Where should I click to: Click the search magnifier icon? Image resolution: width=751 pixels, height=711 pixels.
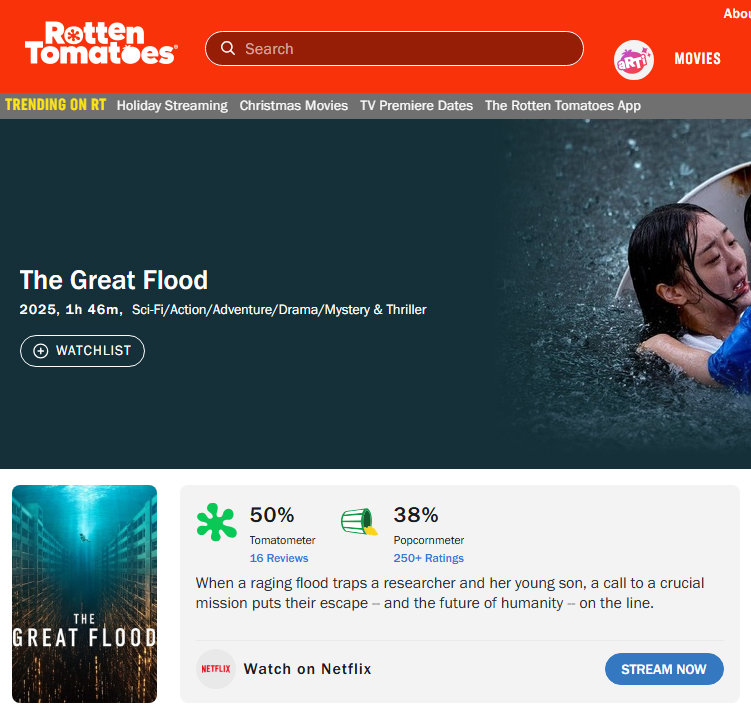pyautogui.click(x=228, y=48)
